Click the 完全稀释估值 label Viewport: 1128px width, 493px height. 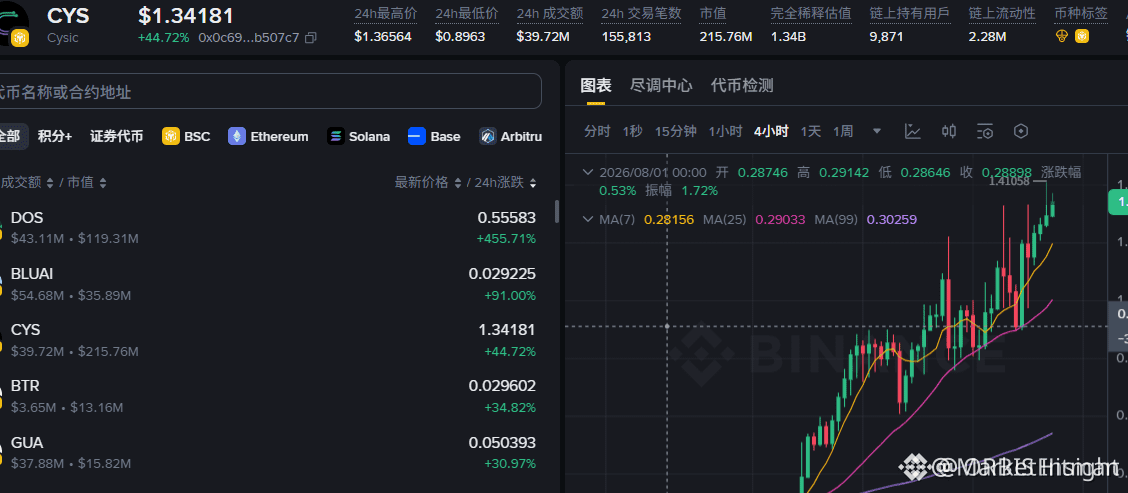[811, 14]
